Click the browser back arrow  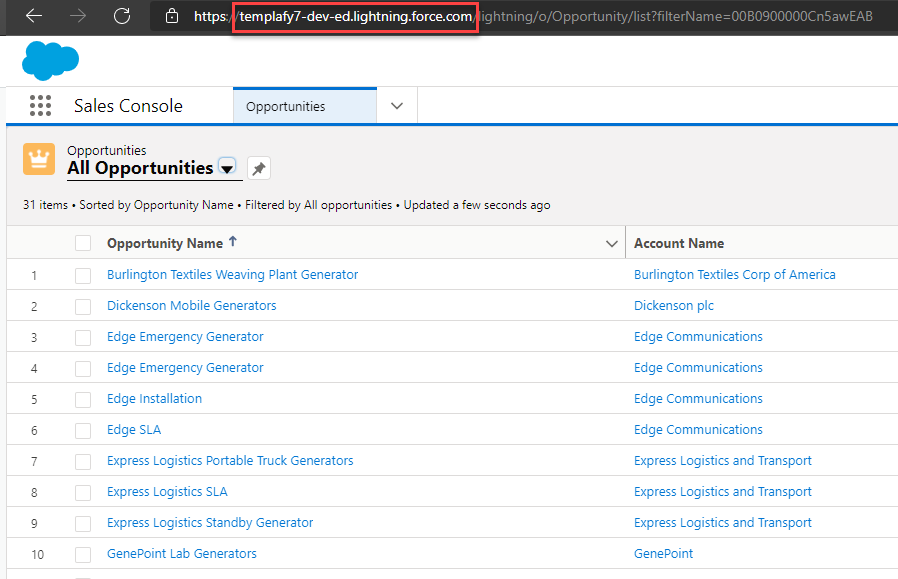coord(32,16)
